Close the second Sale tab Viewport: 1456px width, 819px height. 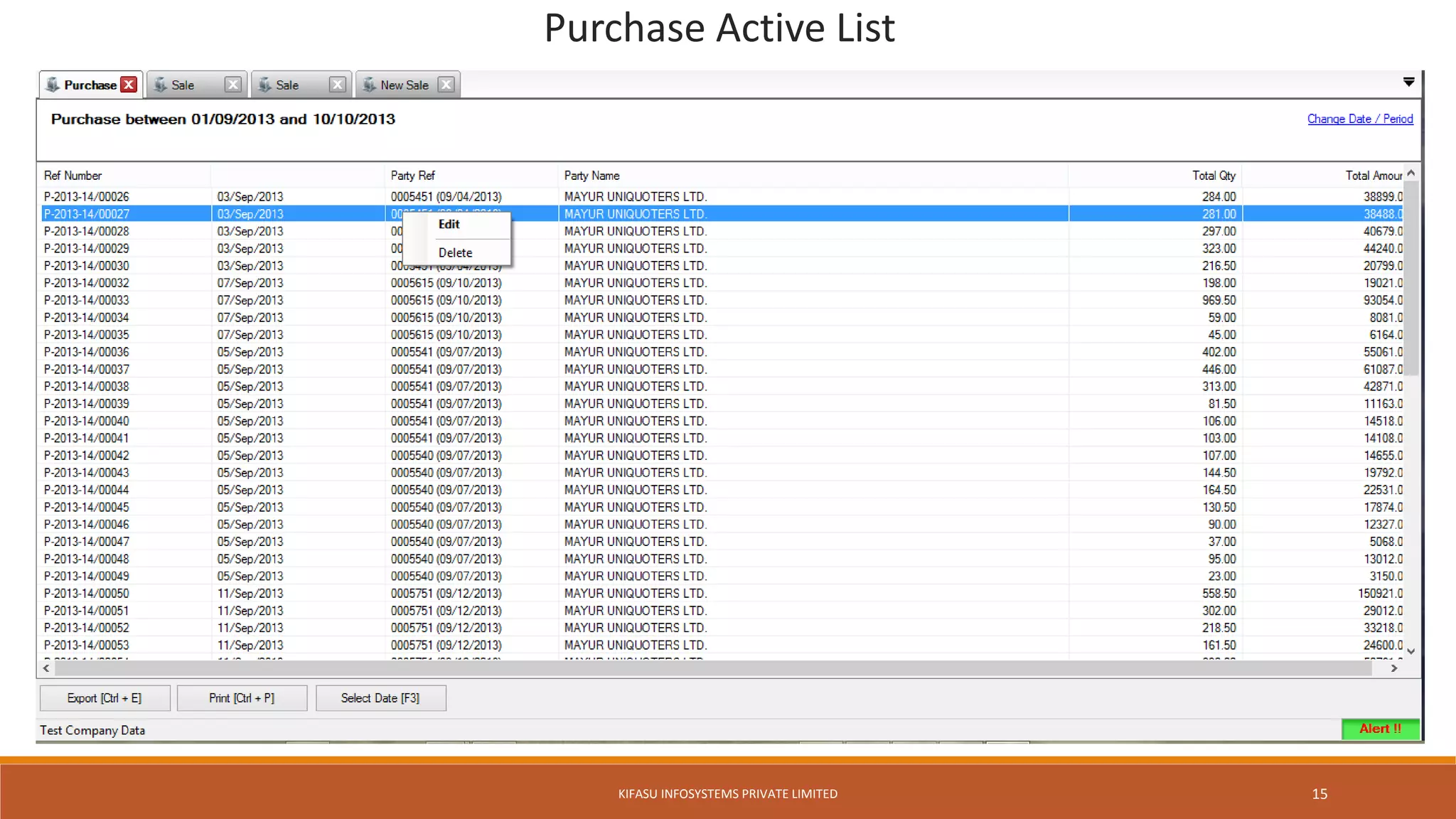tap(337, 85)
